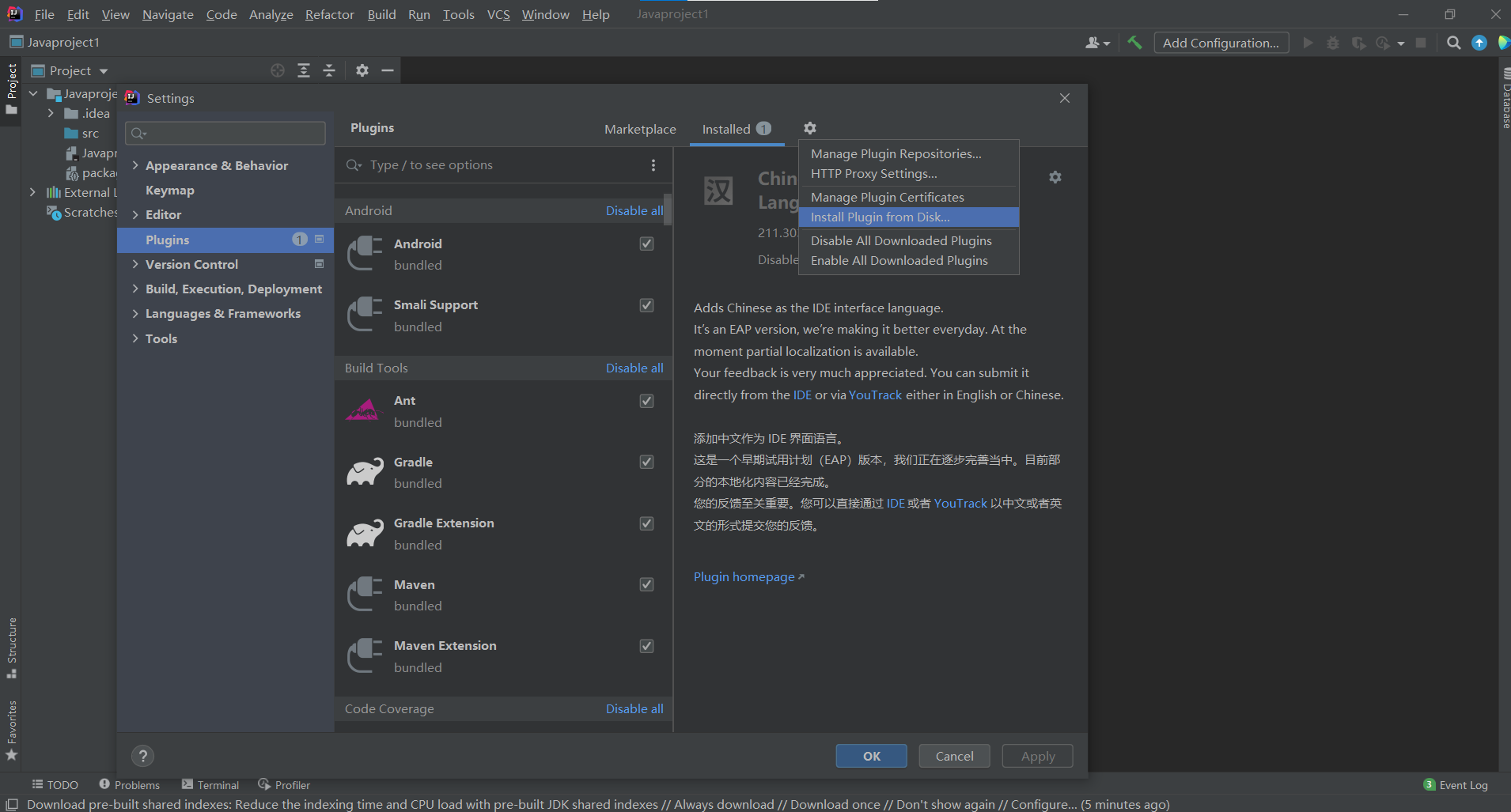Expand the Tools settings category

point(135,338)
